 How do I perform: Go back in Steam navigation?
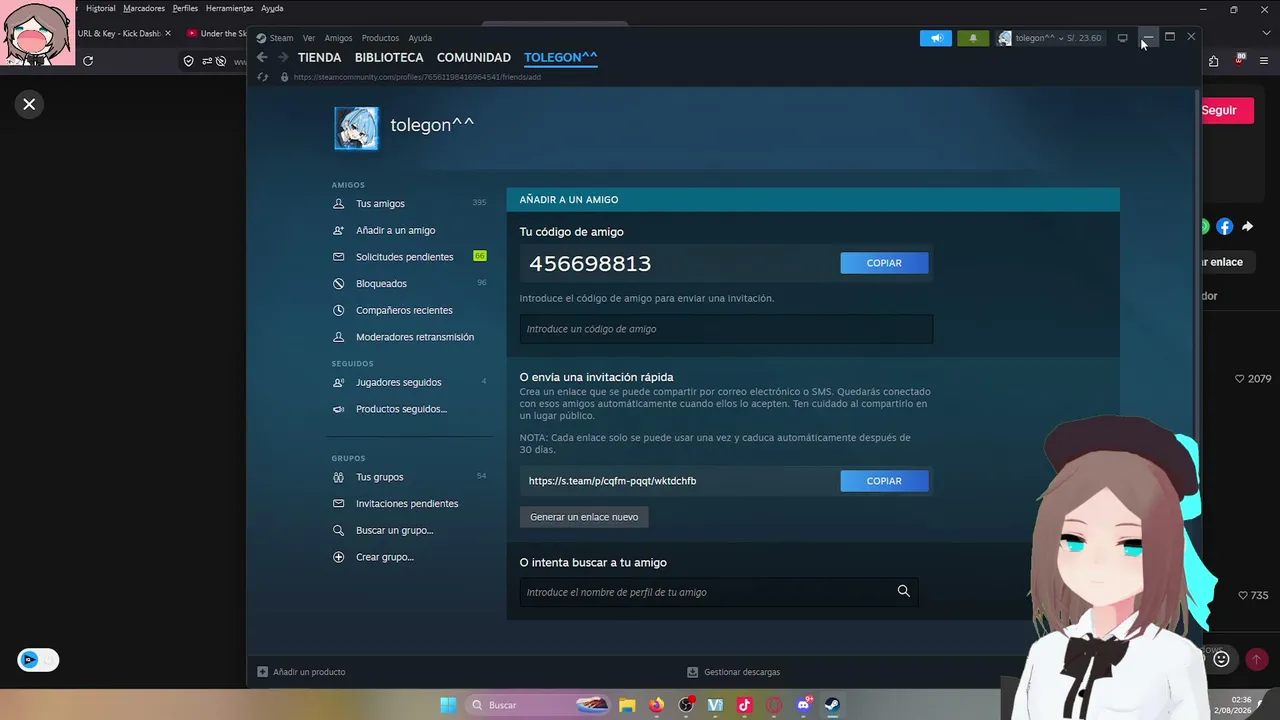tap(262, 58)
